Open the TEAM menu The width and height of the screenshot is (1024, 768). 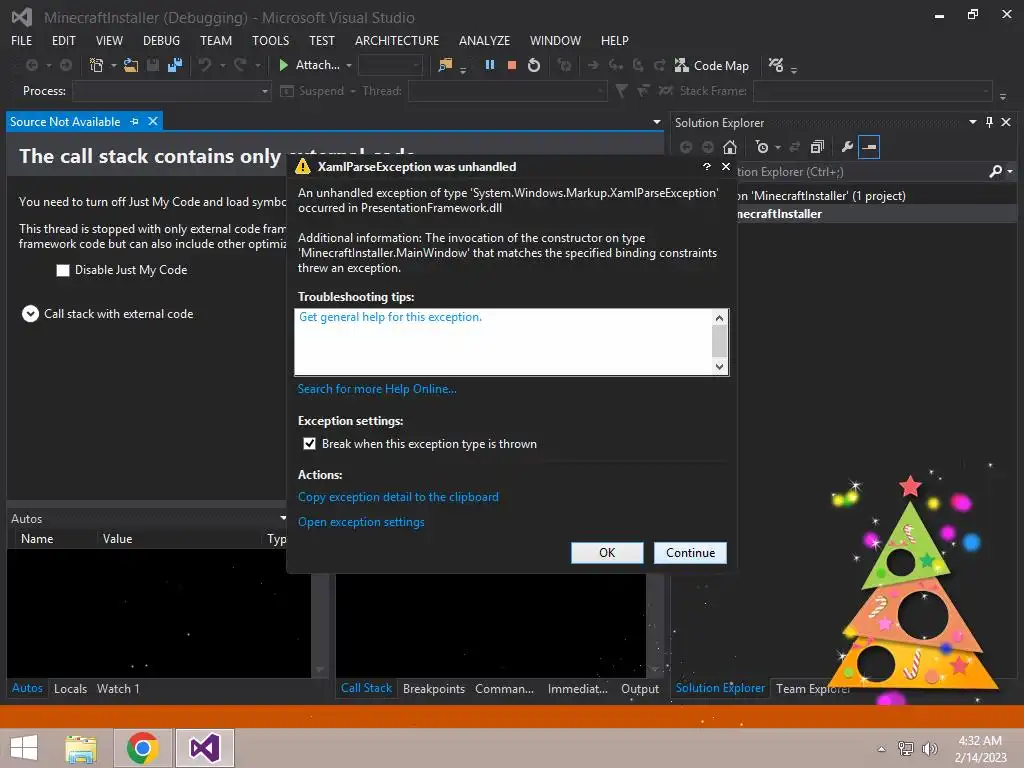(x=216, y=40)
